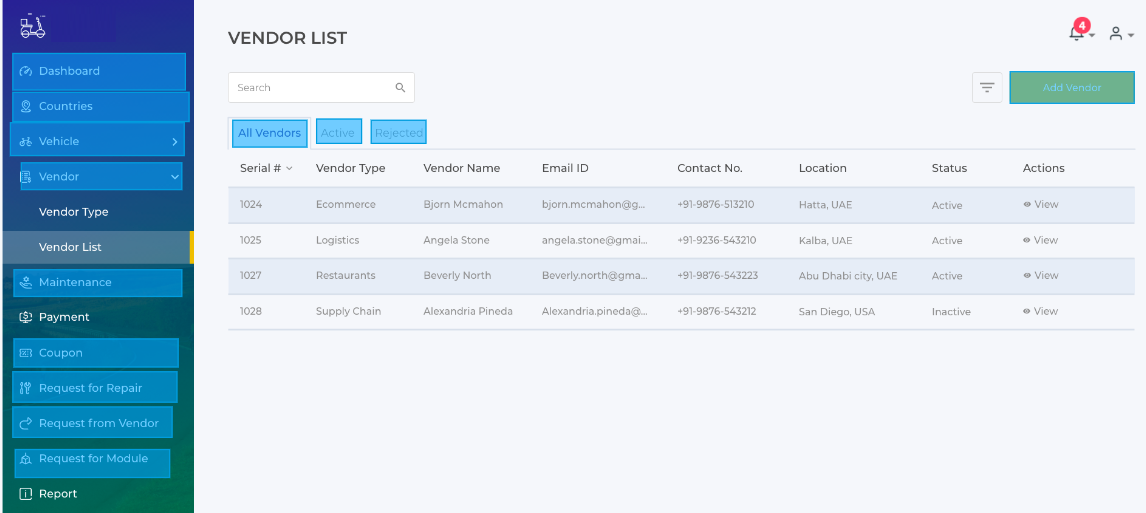Open the notifications bell icon
Viewport: 1146px width, 513px height.
point(1076,33)
